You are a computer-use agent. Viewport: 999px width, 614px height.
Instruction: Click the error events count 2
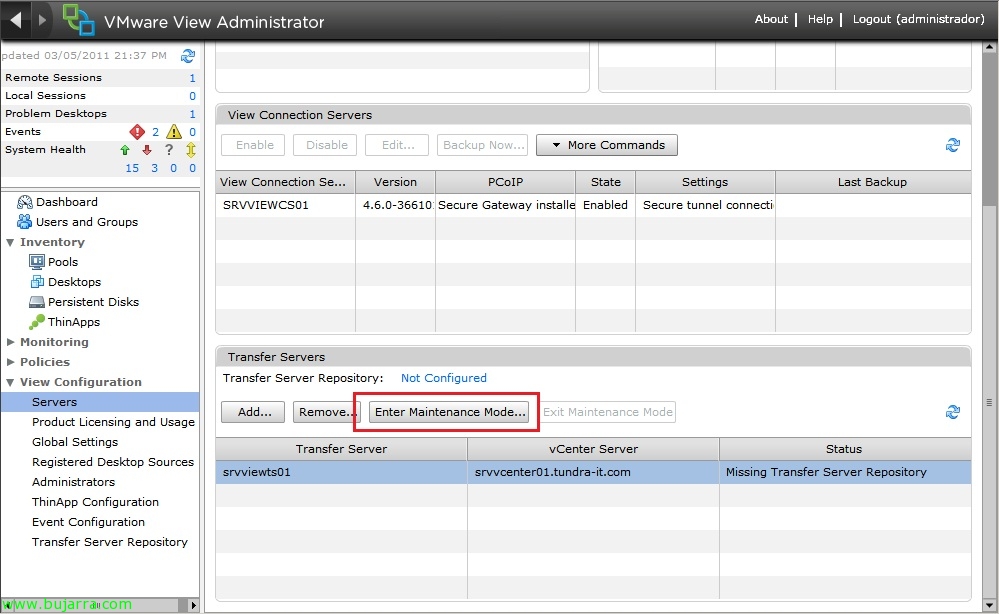click(x=155, y=132)
